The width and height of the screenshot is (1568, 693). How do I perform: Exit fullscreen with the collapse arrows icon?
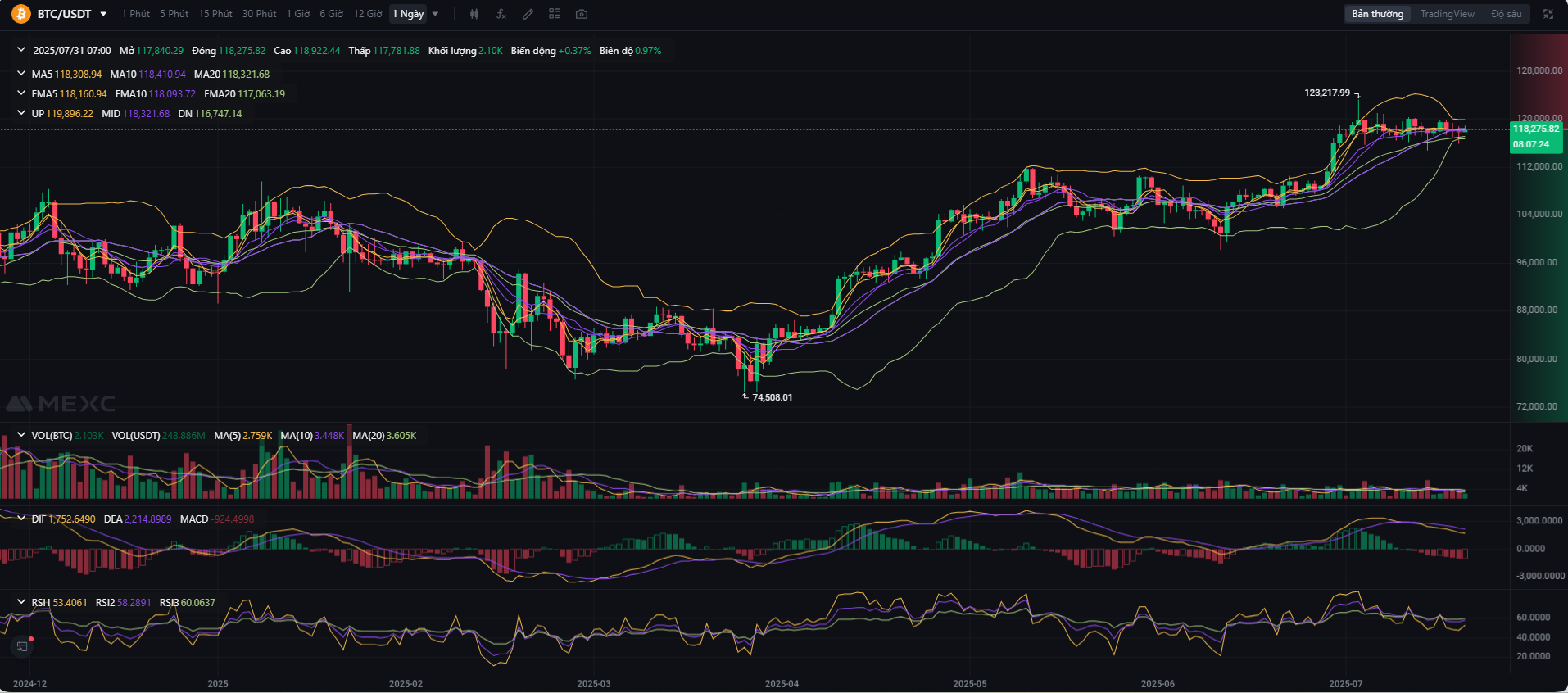point(1548,14)
